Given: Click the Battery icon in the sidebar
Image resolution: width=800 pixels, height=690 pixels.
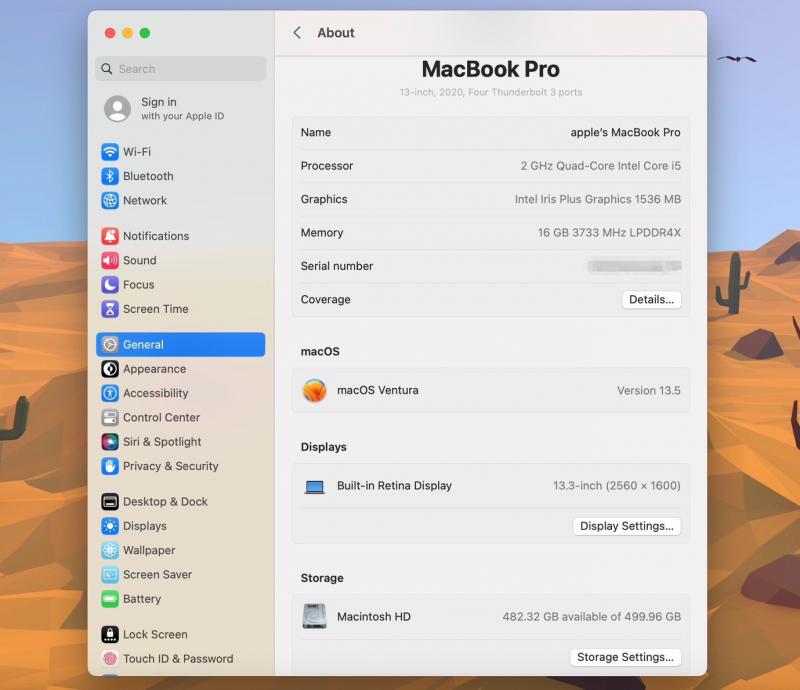Looking at the screenshot, I should click(110, 599).
